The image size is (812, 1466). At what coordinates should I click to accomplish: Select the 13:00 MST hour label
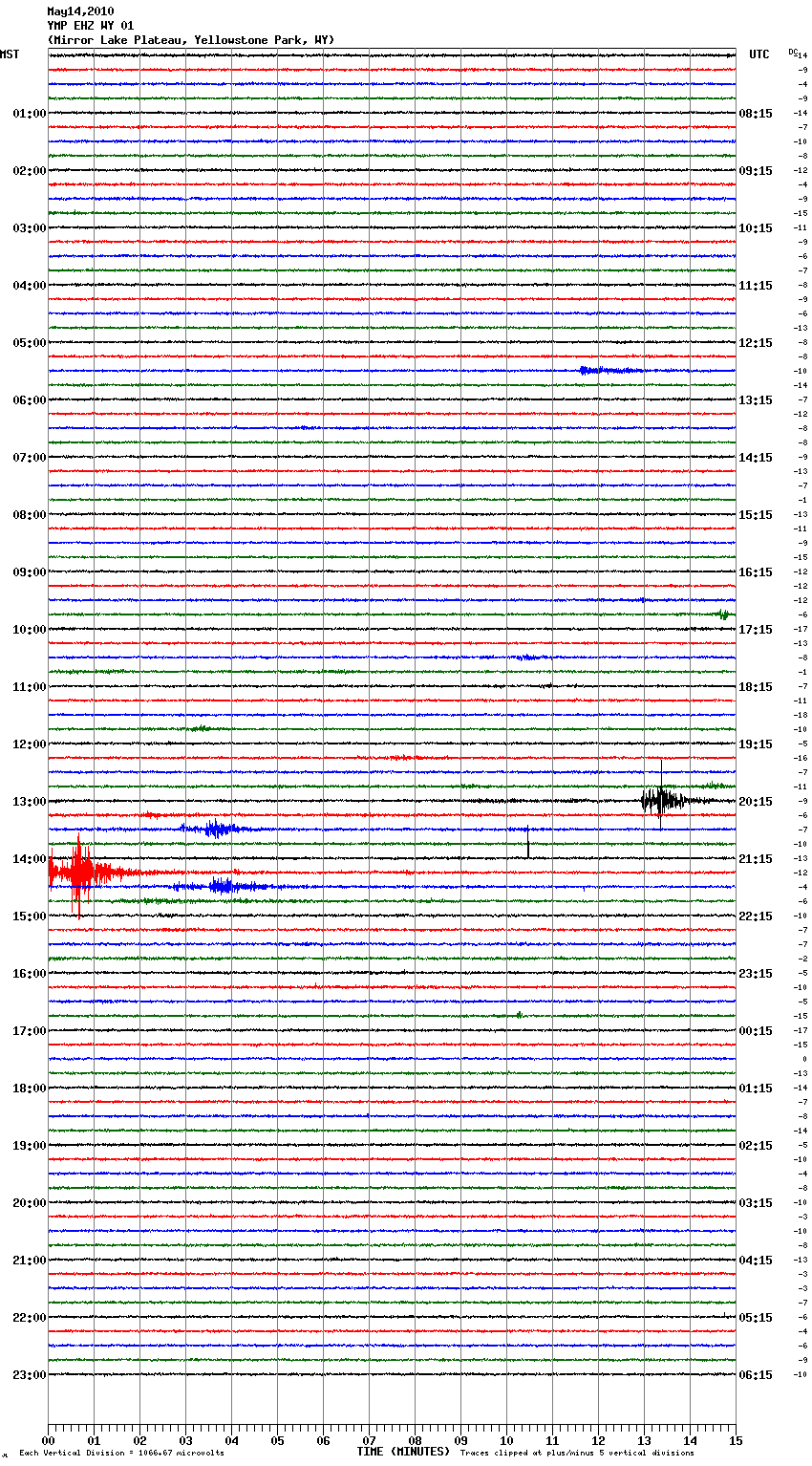click(x=30, y=802)
